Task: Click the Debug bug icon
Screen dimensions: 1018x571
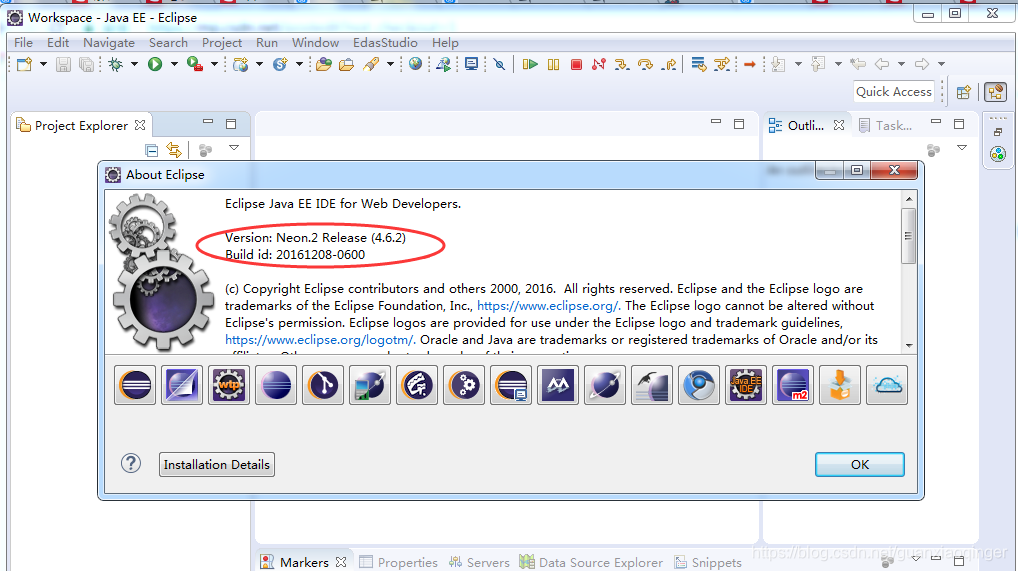Action: [x=116, y=64]
